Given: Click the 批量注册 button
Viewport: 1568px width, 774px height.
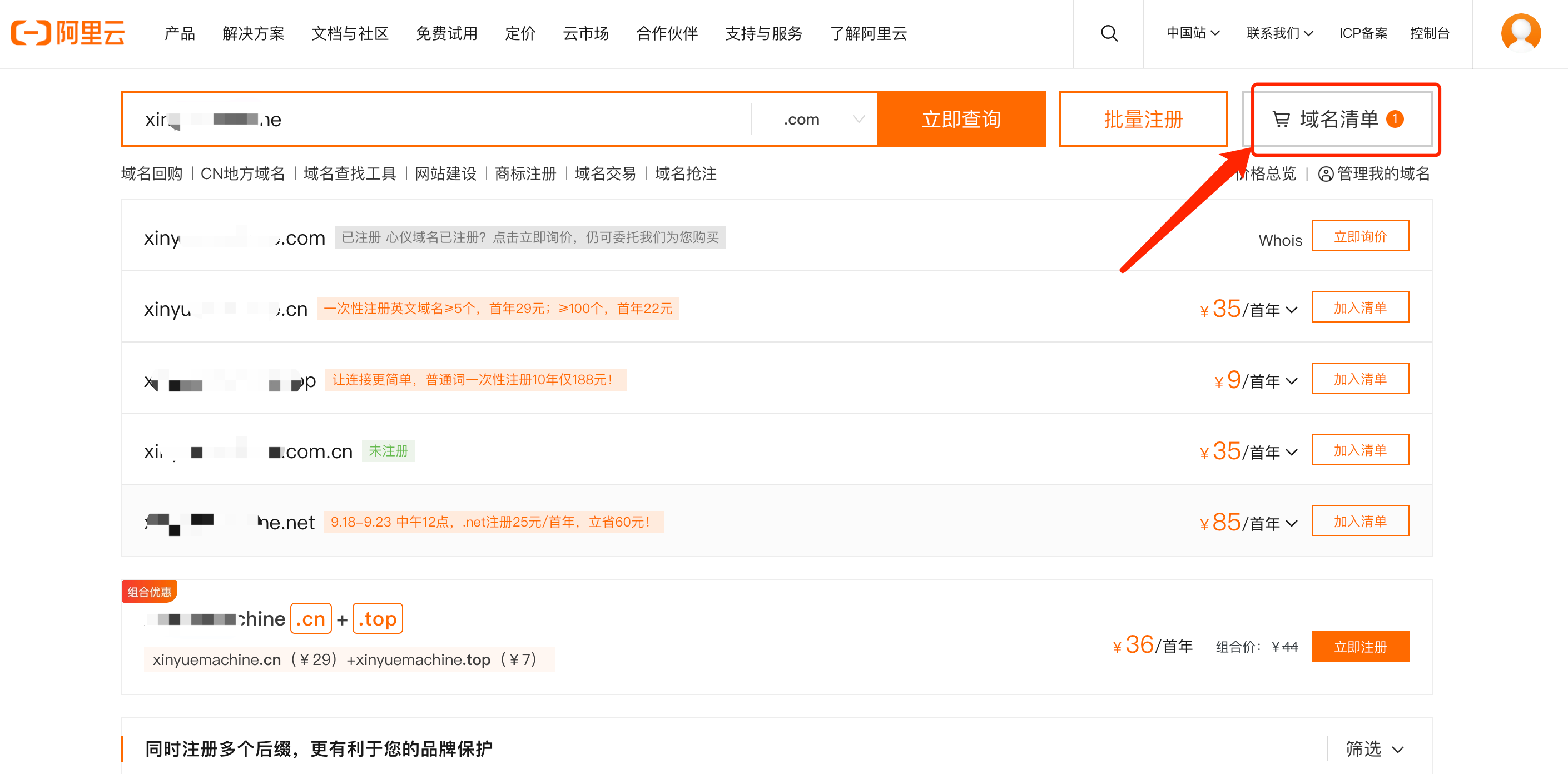Looking at the screenshot, I should [1143, 119].
